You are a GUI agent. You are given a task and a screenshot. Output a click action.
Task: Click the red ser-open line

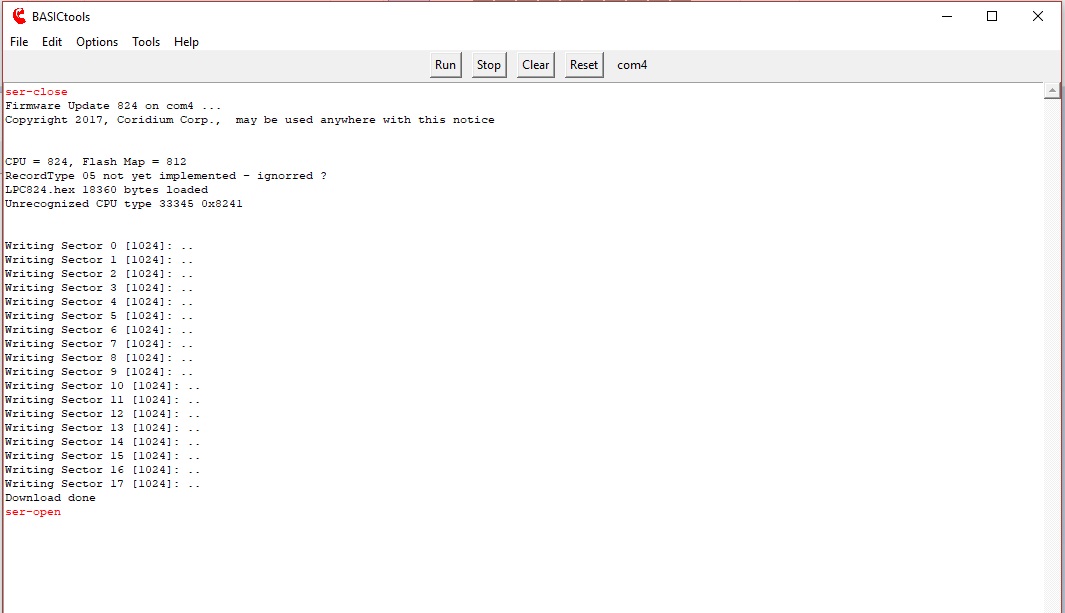click(x=33, y=512)
